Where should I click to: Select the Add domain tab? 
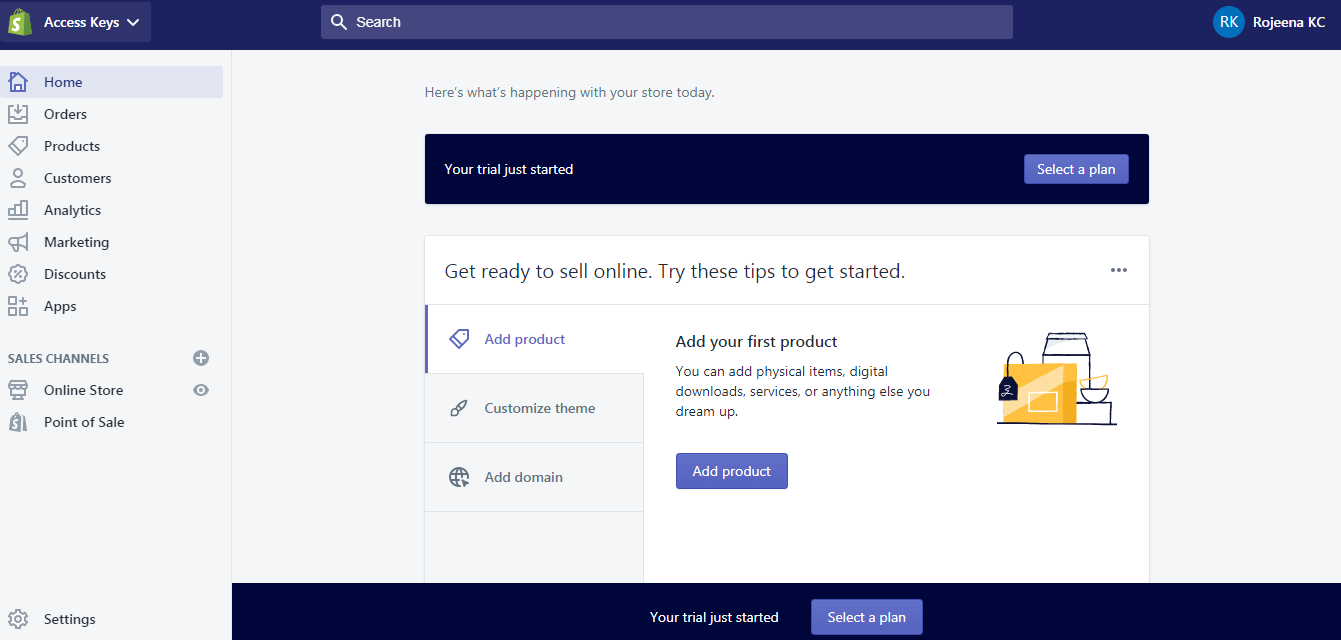pos(534,477)
